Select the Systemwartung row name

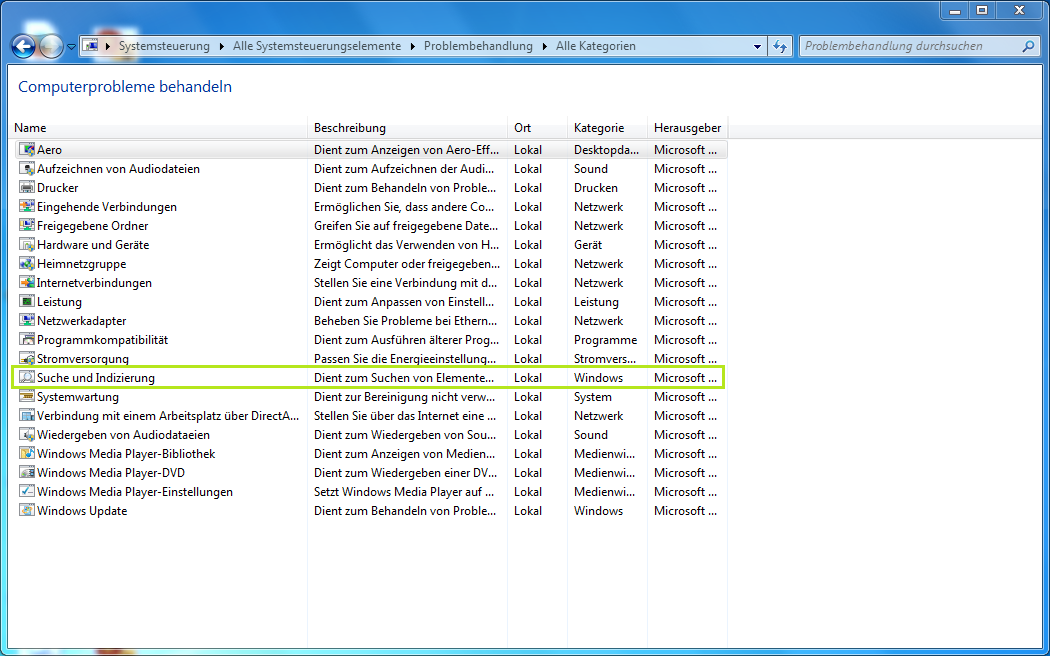[78, 397]
